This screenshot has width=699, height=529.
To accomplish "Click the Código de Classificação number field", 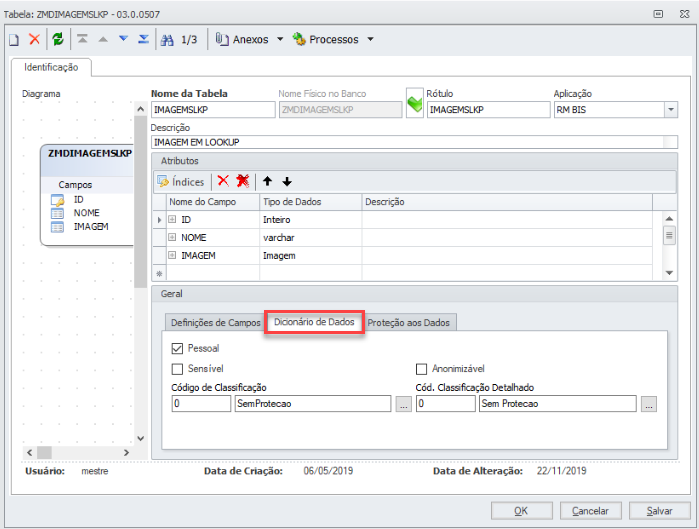I will click(x=201, y=404).
